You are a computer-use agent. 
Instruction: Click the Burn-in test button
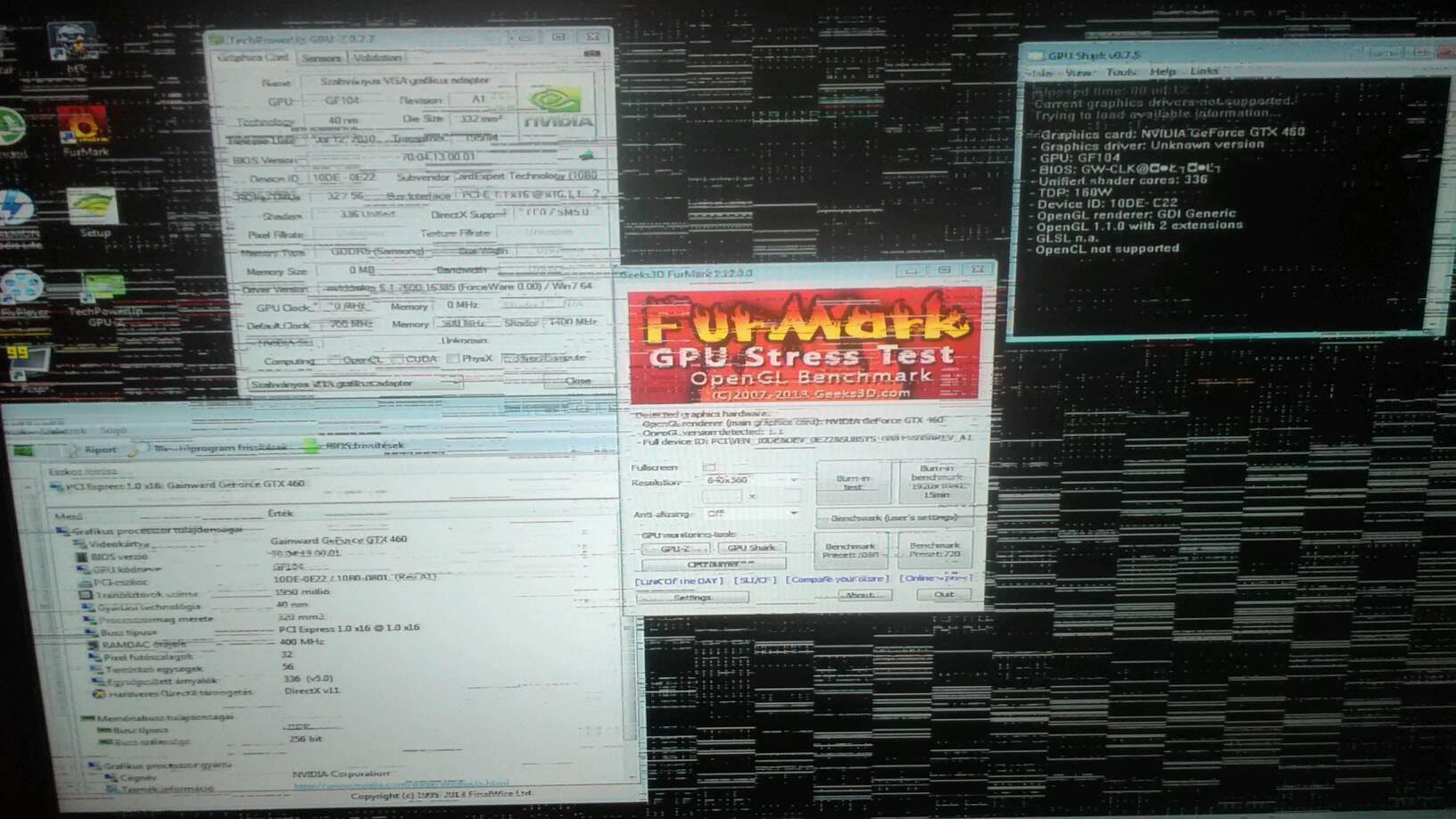[853, 483]
